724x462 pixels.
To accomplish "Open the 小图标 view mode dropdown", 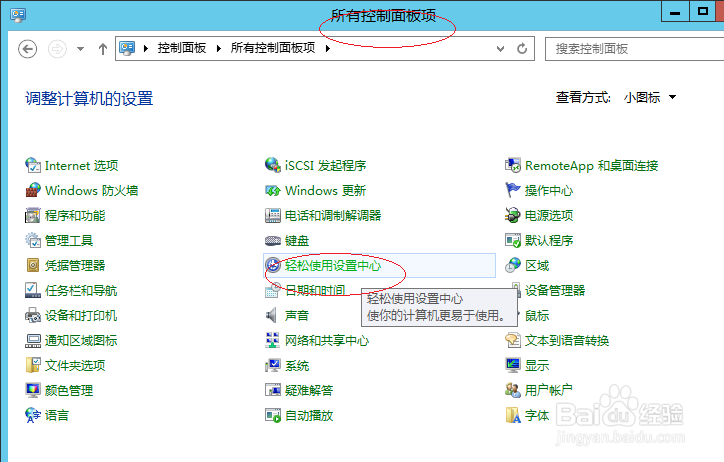I will pos(650,97).
